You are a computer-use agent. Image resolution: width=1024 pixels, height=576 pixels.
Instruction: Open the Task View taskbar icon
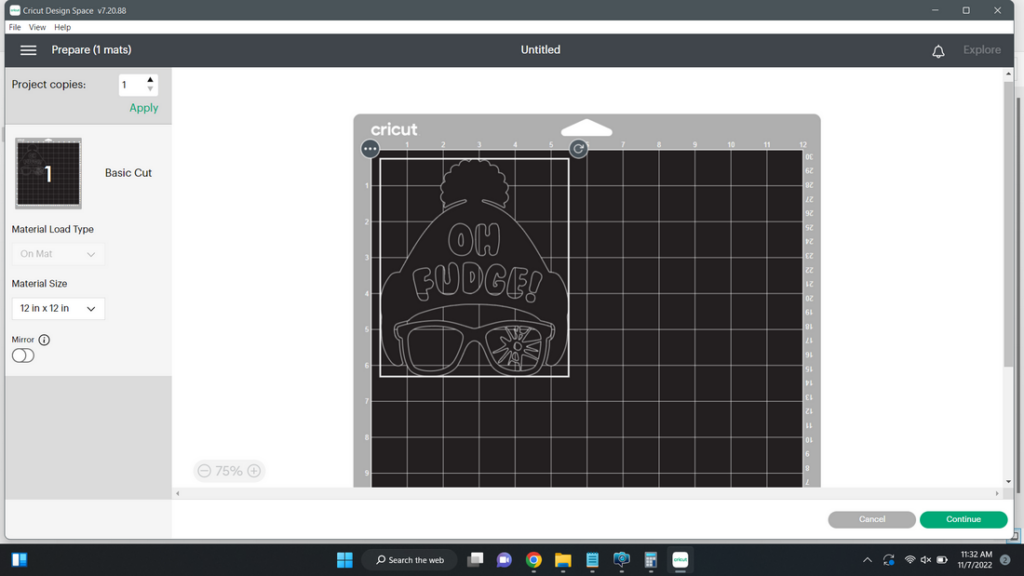pos(475,560)
